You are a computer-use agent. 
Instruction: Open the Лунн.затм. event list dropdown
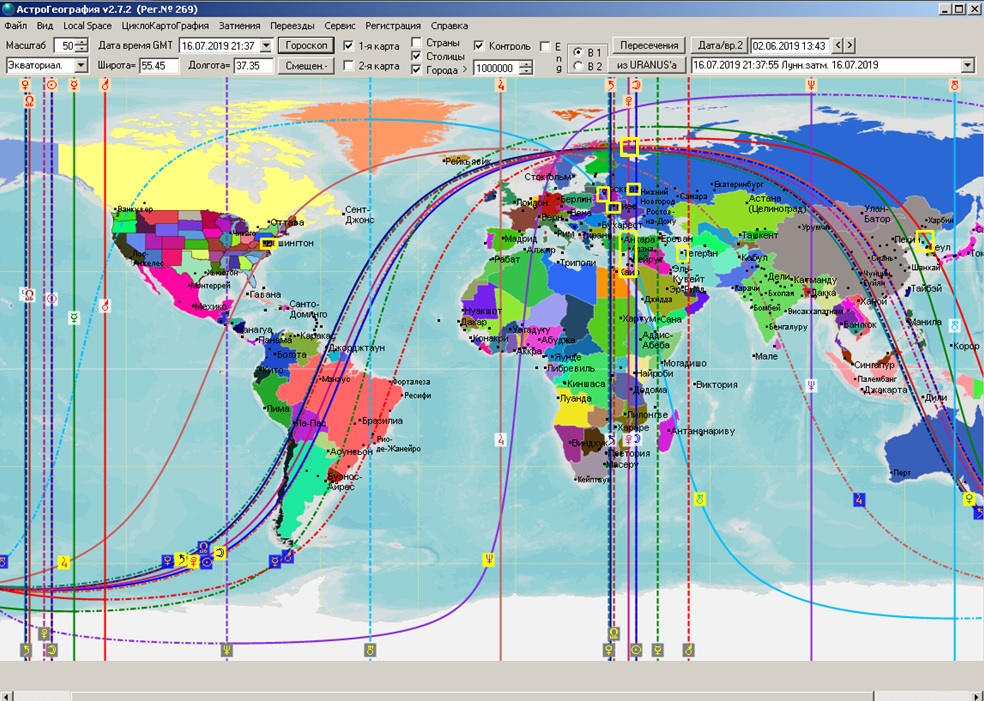click(966, 65)
